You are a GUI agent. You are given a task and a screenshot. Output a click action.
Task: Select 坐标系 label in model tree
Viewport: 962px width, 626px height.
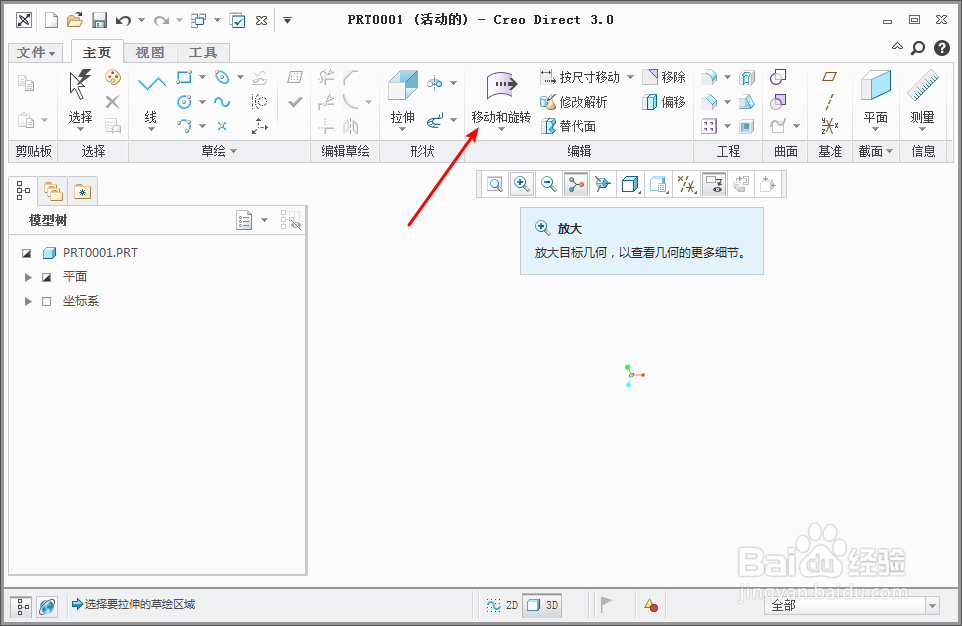80,301
